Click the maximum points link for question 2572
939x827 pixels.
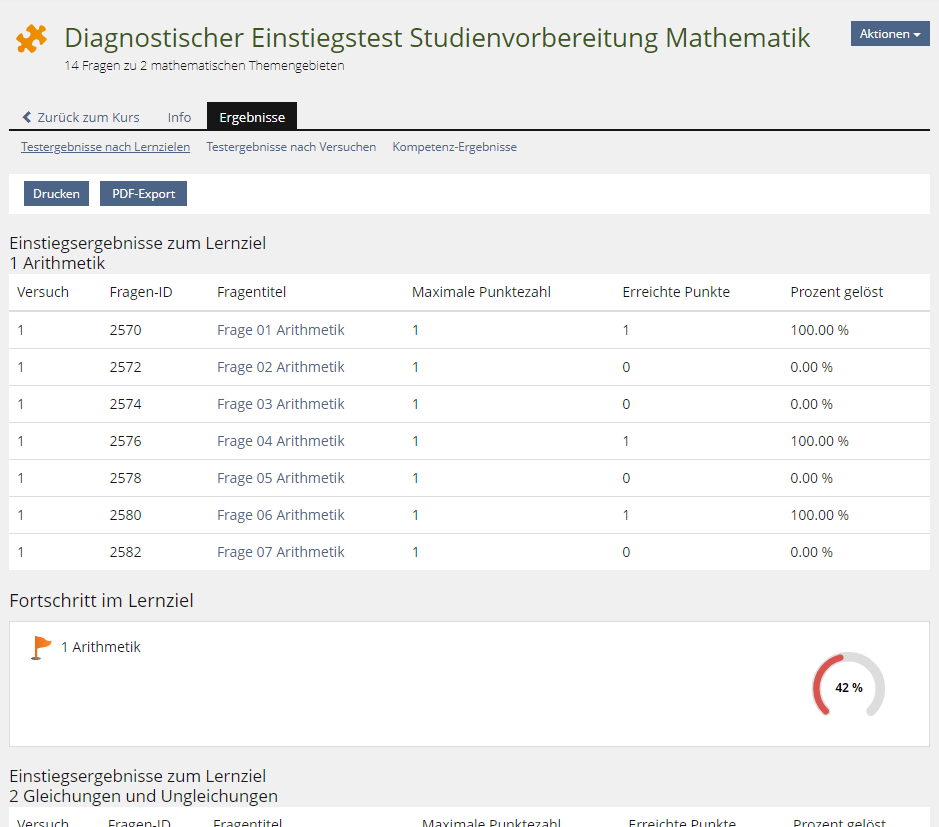(x=415, y=366)
